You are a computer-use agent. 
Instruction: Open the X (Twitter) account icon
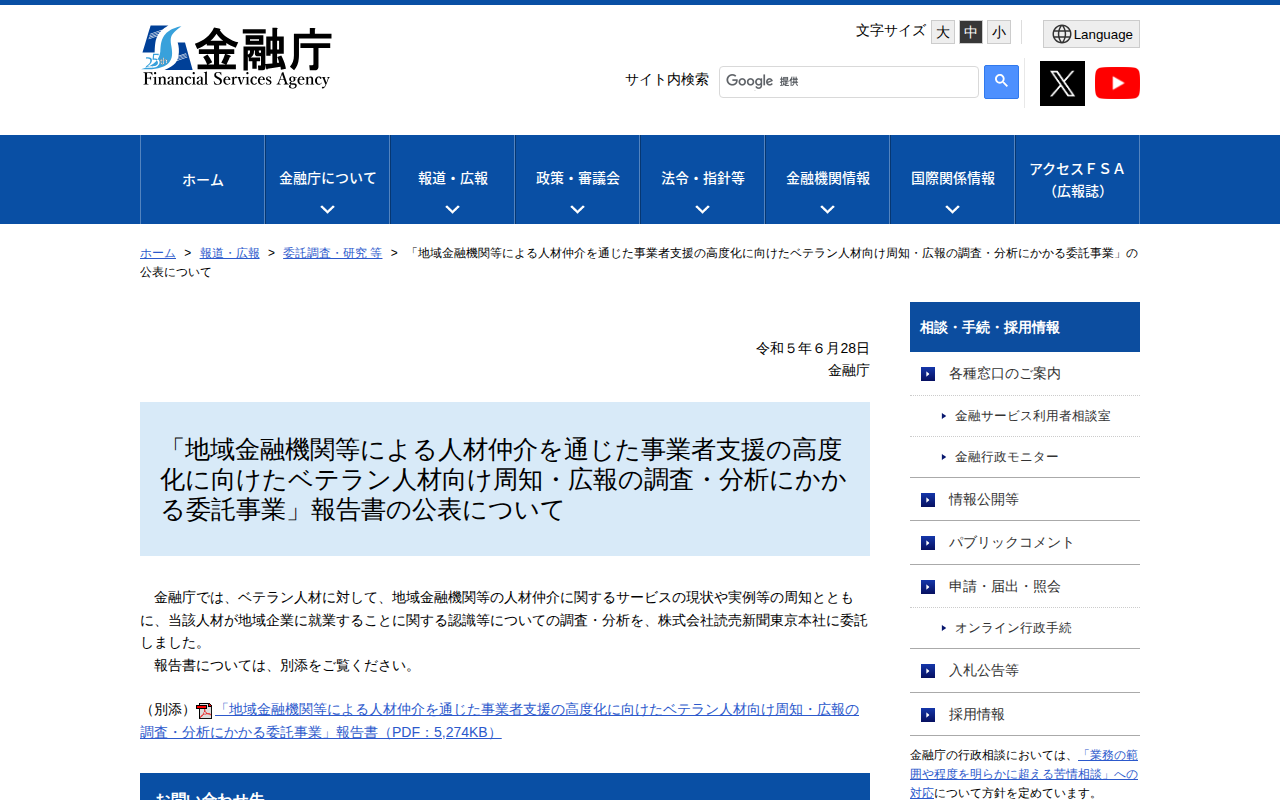1061,83
